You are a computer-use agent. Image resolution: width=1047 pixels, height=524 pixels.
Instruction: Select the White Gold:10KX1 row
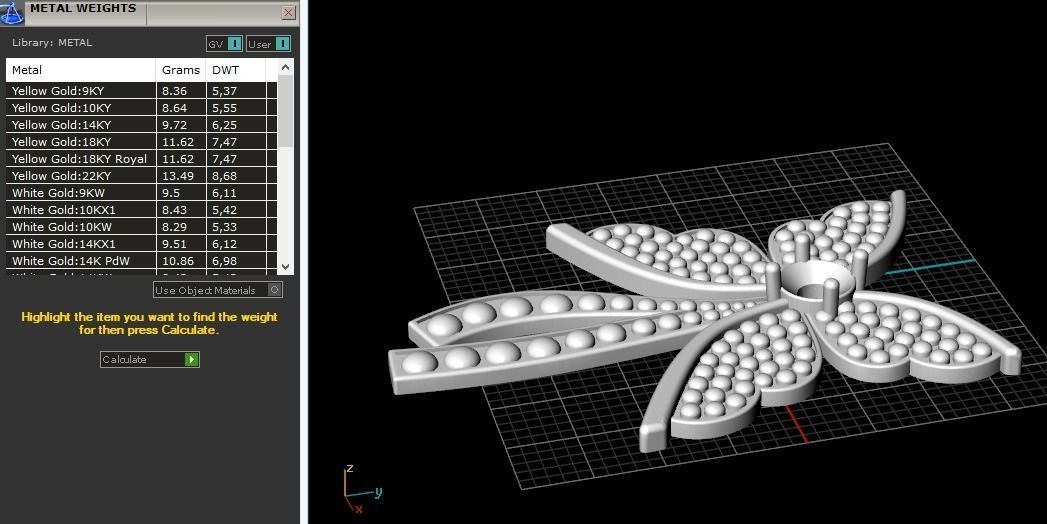[x=142, y=210]
